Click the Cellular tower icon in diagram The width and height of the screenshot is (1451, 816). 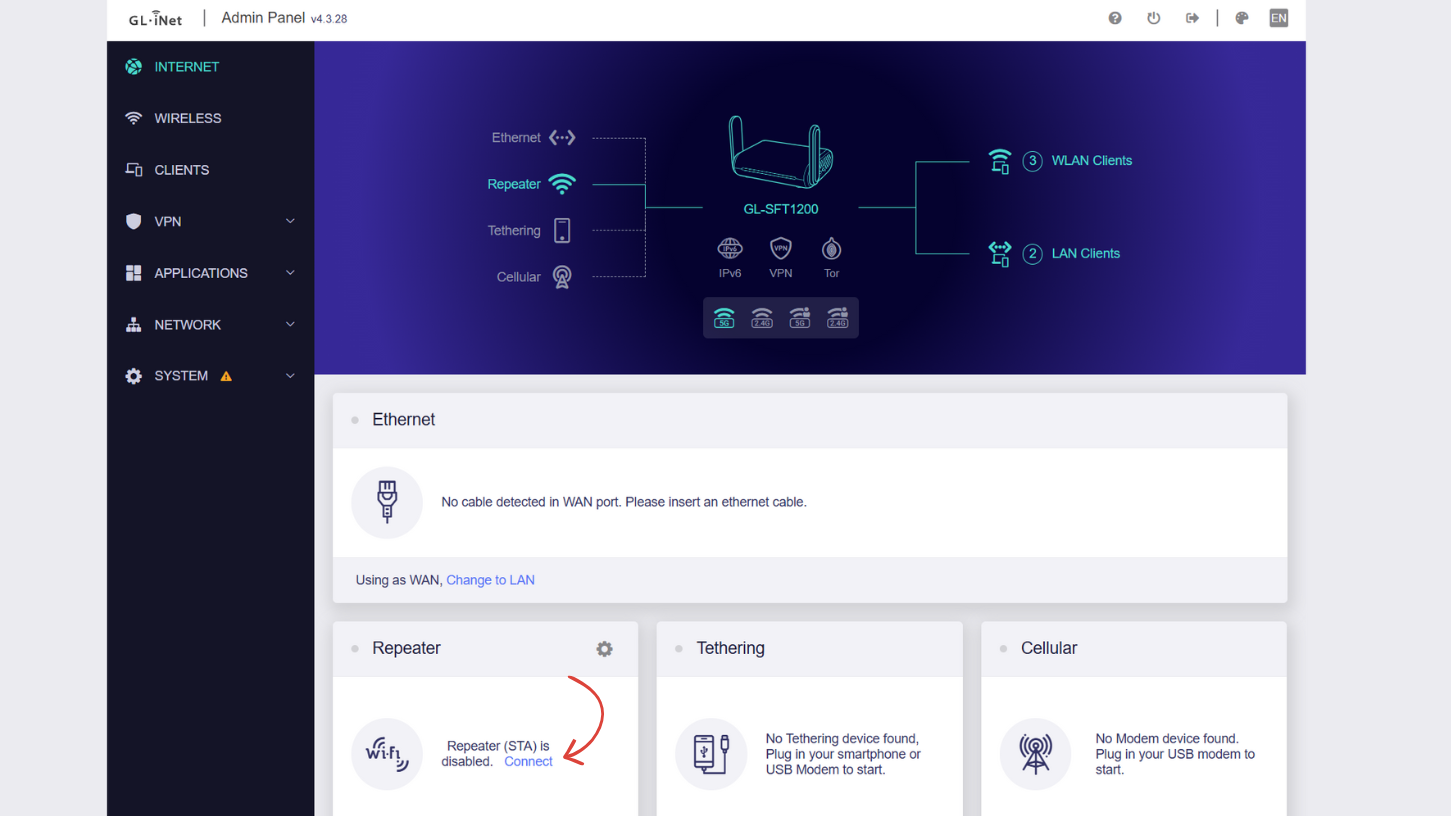point(562,277)
